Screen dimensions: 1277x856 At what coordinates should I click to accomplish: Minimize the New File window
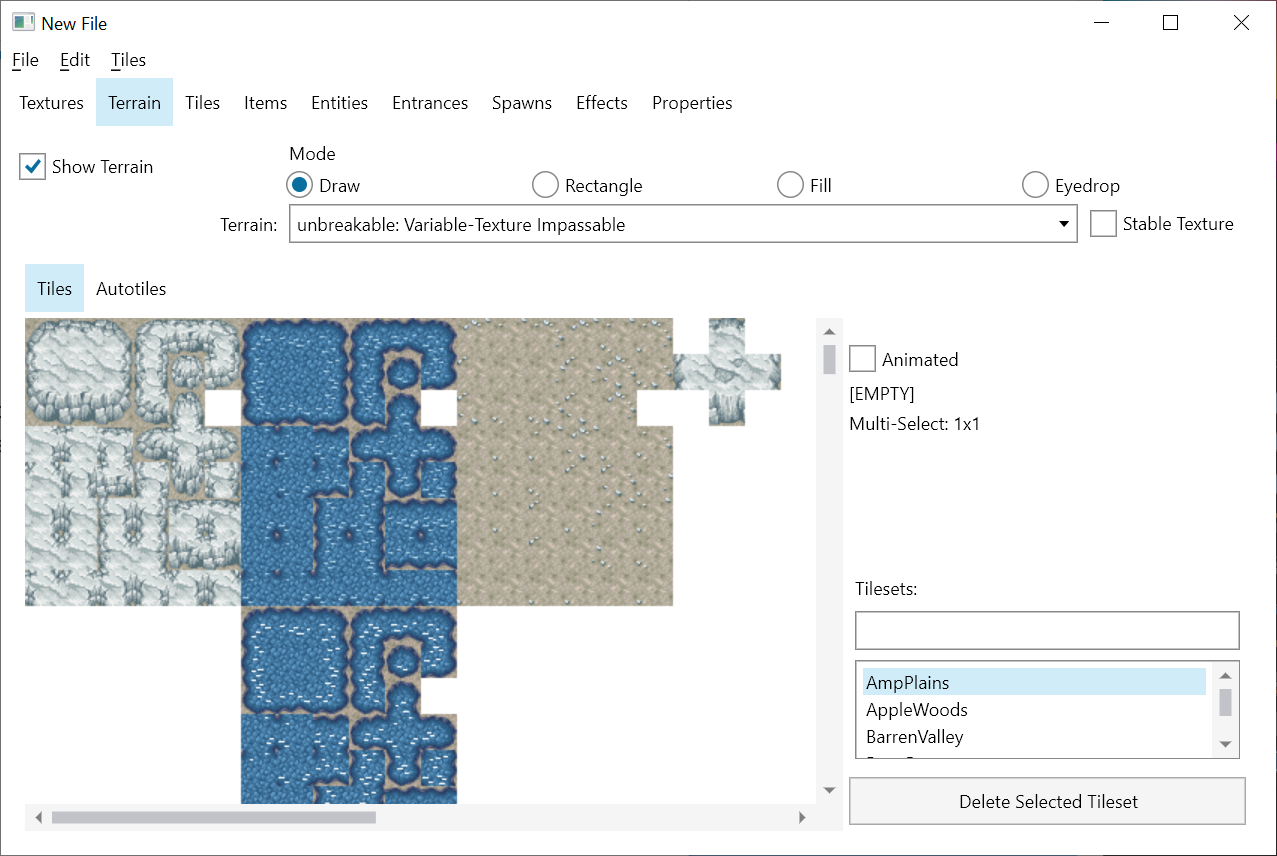(x=1100, y=23)
